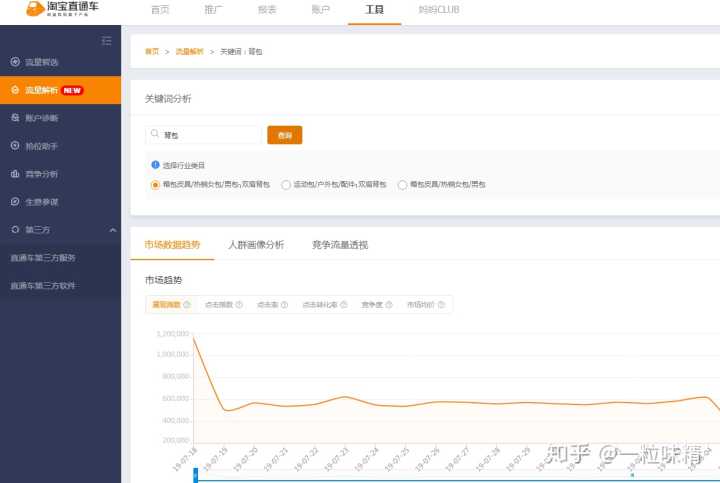Open the 报表 top navigation menu
Viewport: 720px width, 483px height.
pos(267,9)
